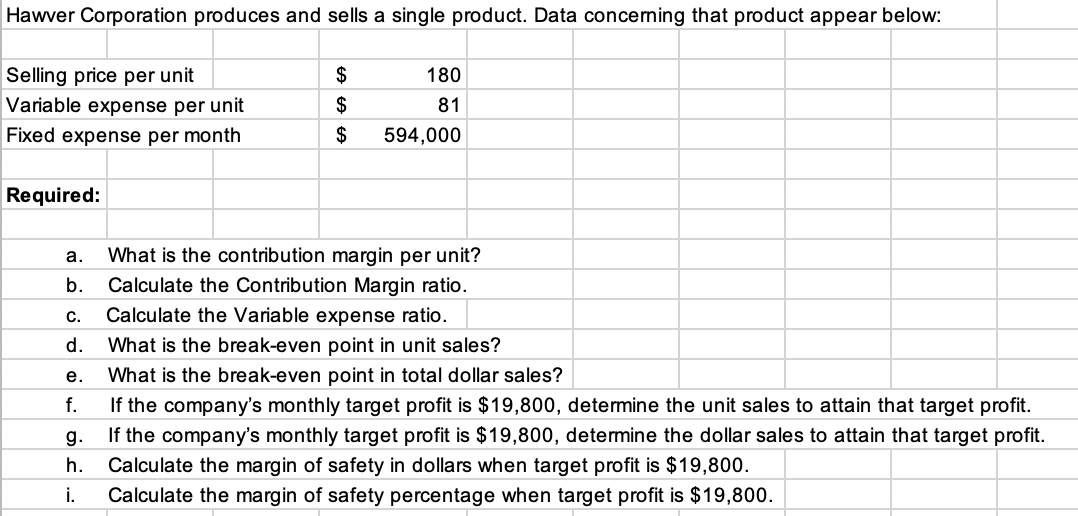Image resolution: width=1078 pixels, height=516 pixels.
Task: Click the letter 'b.' list marker
Action: (x=75, y=286)
